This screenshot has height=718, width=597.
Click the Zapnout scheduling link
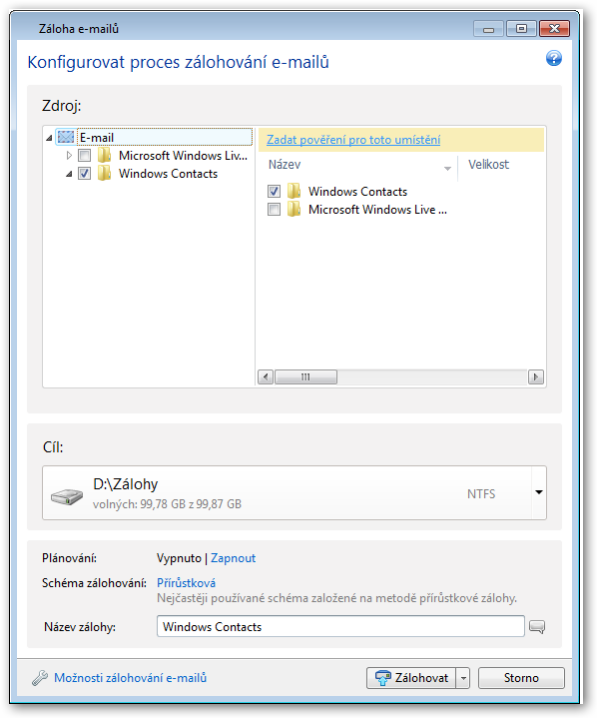(x=233, y=558)
